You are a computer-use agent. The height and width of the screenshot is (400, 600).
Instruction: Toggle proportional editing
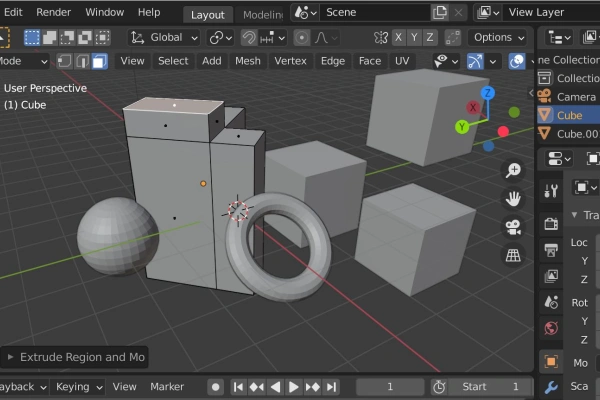[302, 38]
